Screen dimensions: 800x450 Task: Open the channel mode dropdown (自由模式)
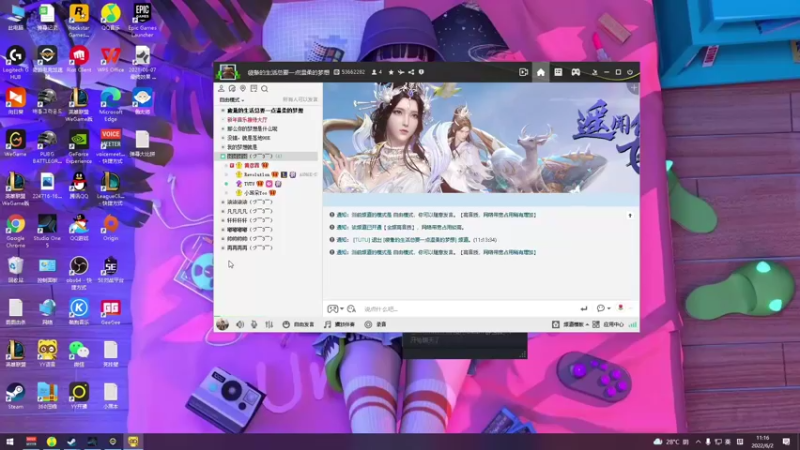(x=232, y=100)
